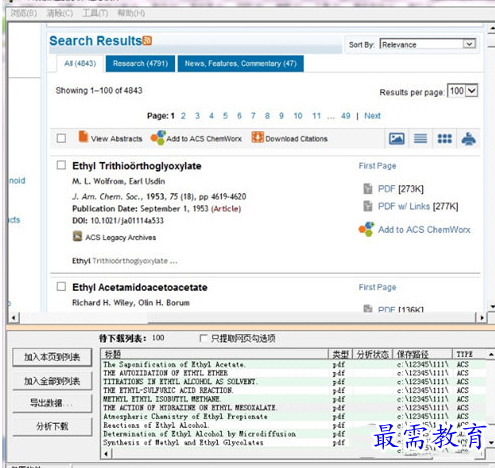Image resolution: width=495 pixels, height=468 pixels.
Task: Open Ethyl Acetamidoacetoacetate article title
Action: 140,287
